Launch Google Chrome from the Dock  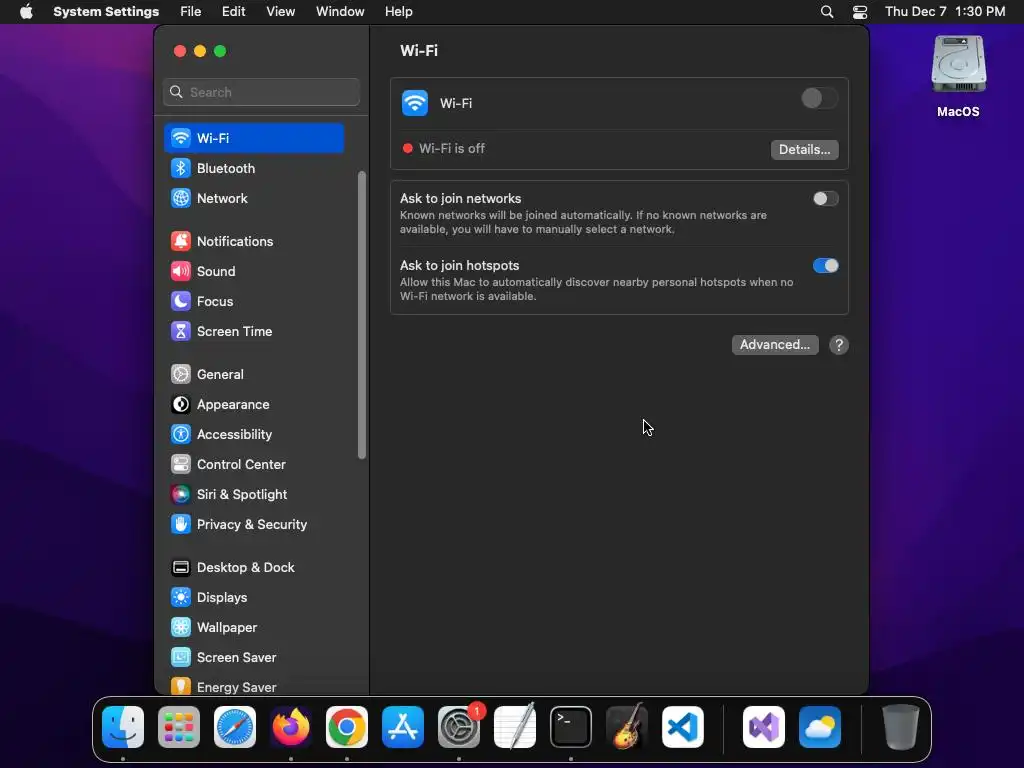(347, 727)
